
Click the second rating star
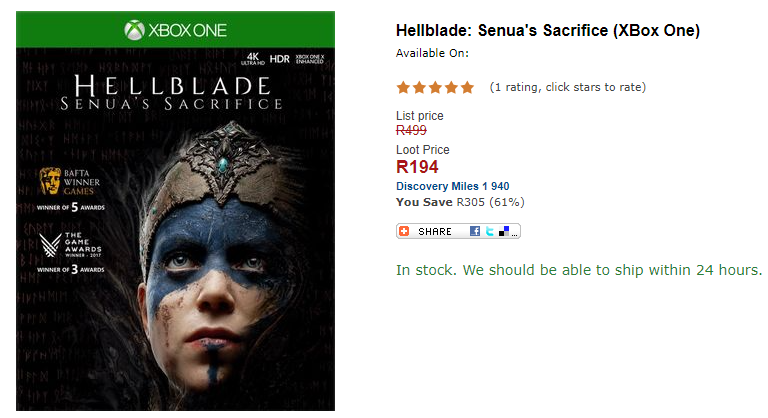(419, 88)
